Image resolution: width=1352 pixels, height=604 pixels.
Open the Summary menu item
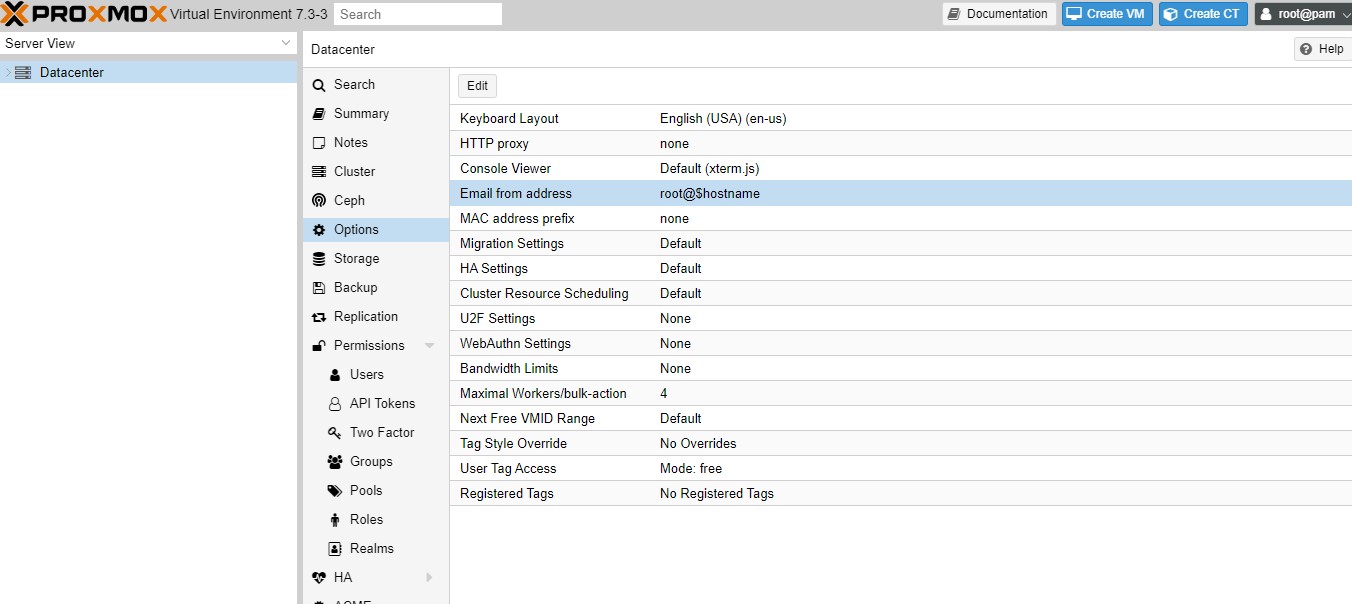(361, 114)
